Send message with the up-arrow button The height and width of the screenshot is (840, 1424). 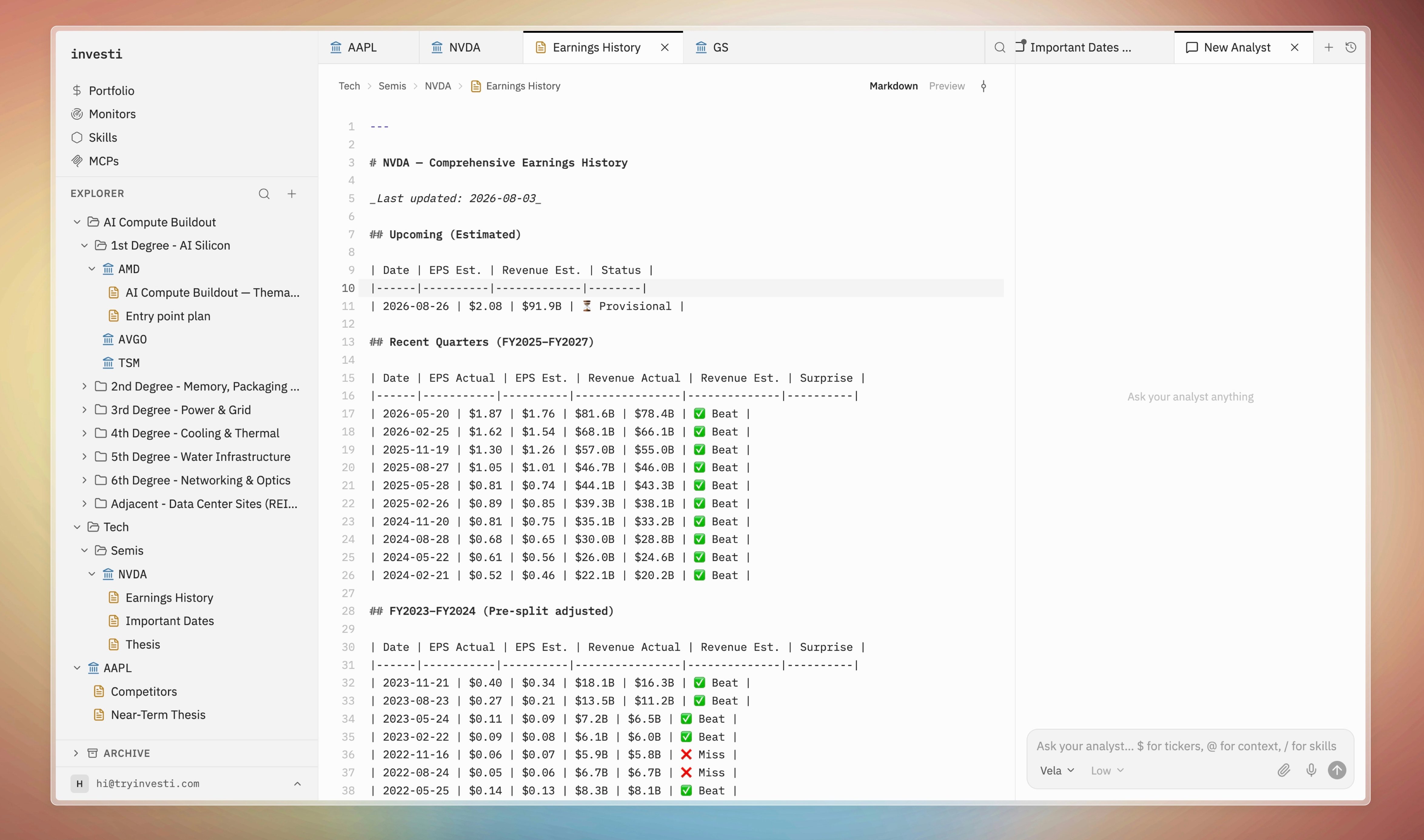point(1337,770)
